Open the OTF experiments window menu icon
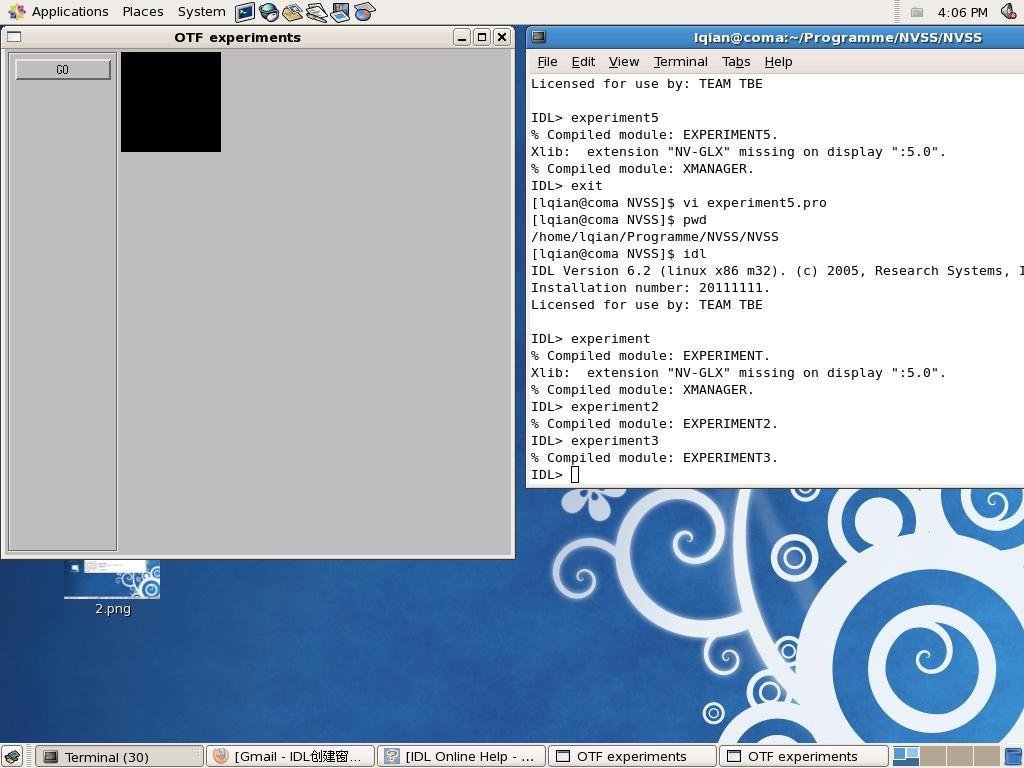The image size is (1024, 768). [x=14, y=37]
